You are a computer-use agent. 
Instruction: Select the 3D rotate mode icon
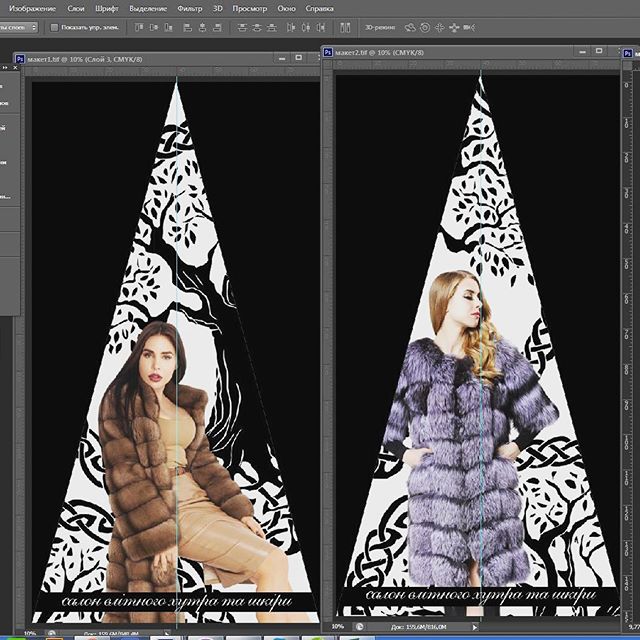pyautogui.click(x=410, y=28)
